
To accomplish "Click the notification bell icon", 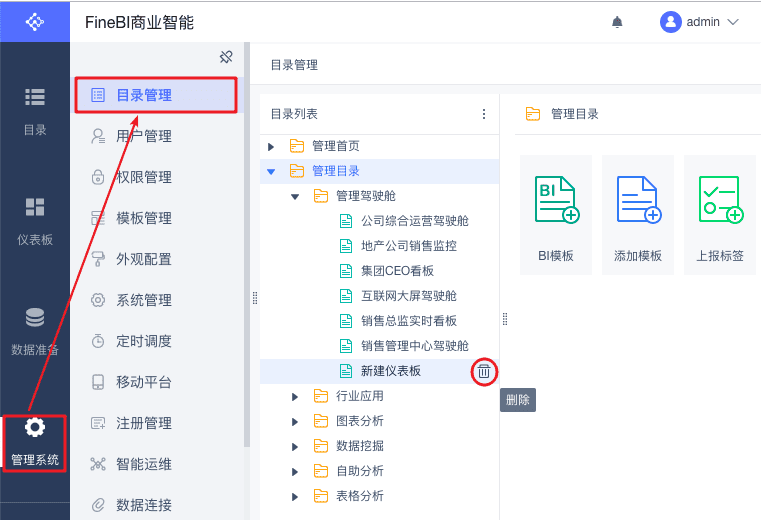I will [x=617, y=22].
